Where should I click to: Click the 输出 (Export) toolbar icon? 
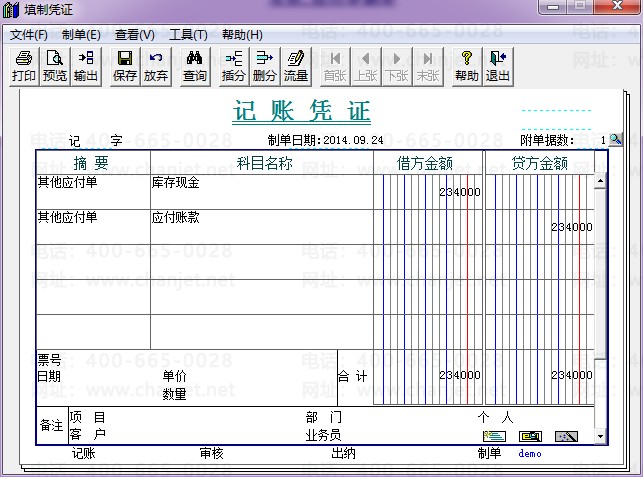pyautogui.click(x=86, y=66)
